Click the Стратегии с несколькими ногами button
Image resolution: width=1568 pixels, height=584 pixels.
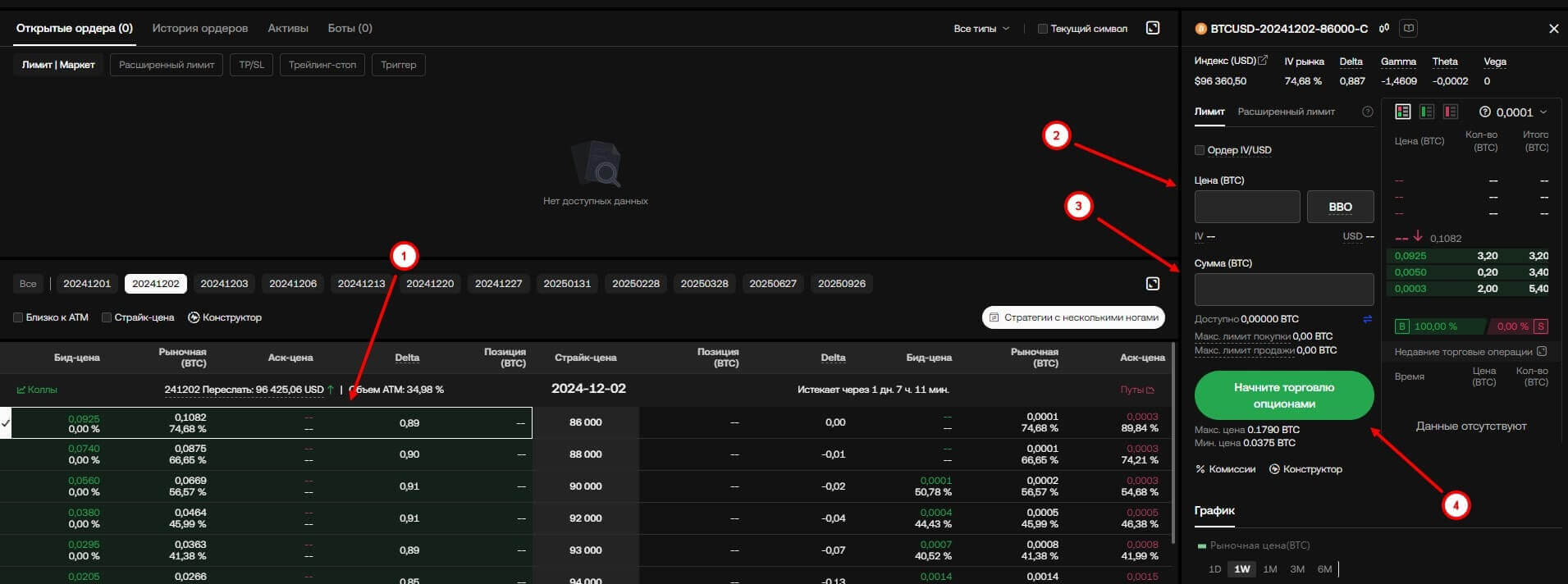tap(1073, 317)
